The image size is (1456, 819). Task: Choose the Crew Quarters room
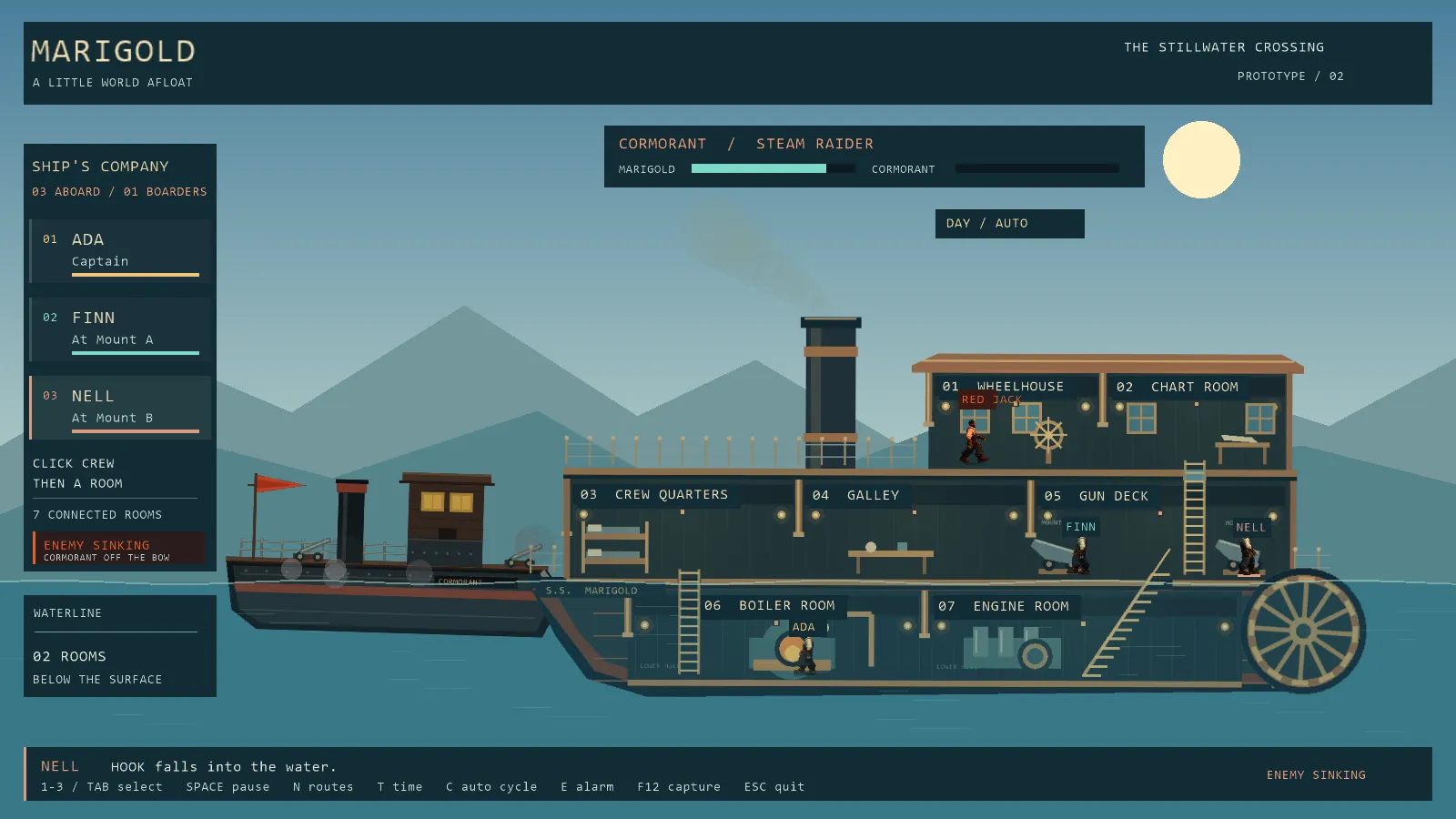click(x=654, y=495)
